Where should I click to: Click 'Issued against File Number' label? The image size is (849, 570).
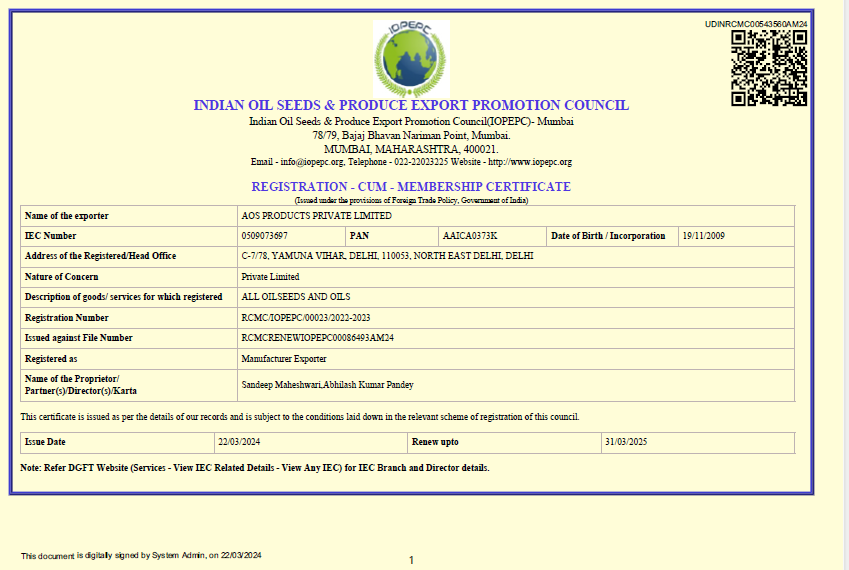79,338
